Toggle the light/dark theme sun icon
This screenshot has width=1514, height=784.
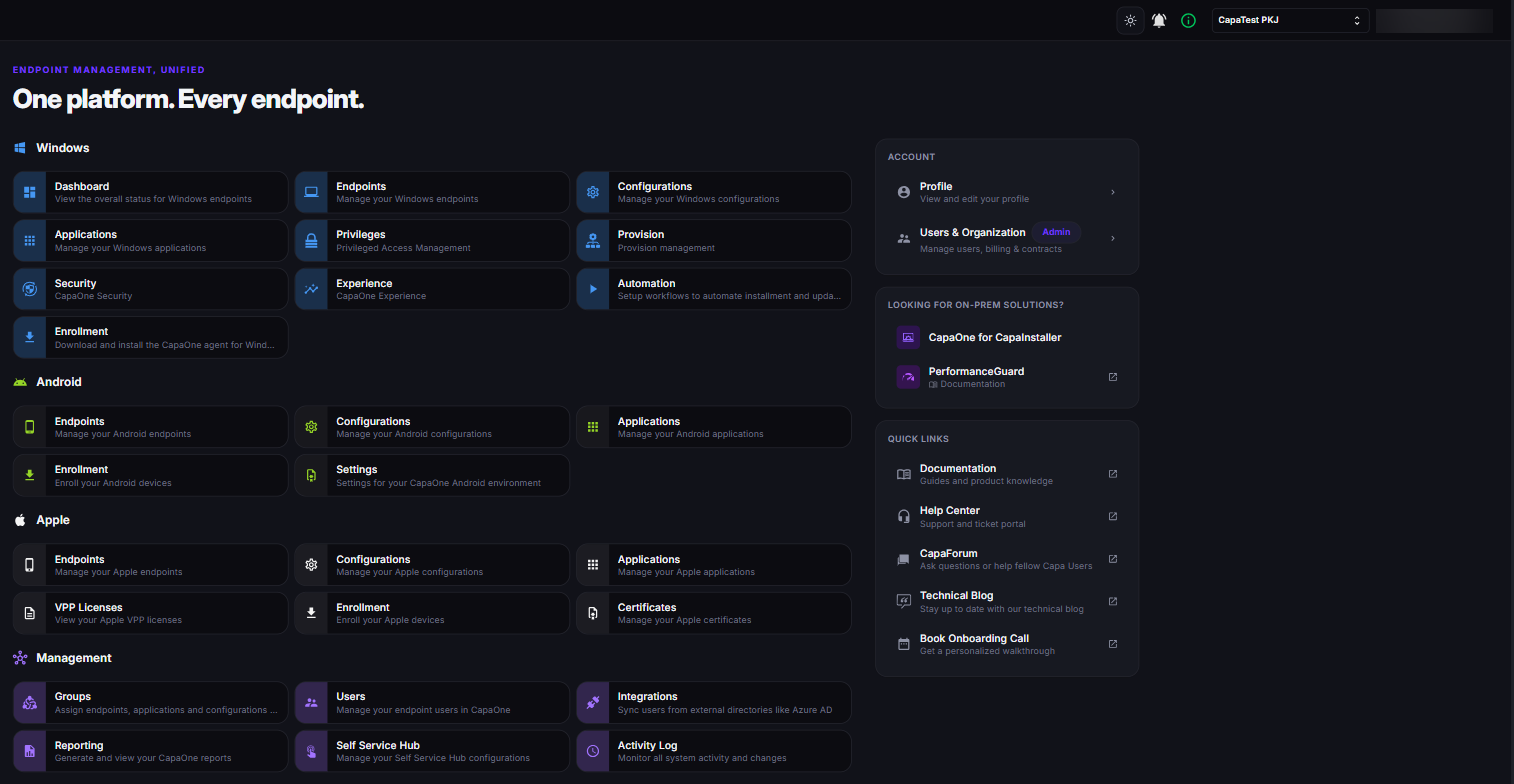pos(1130,20)
